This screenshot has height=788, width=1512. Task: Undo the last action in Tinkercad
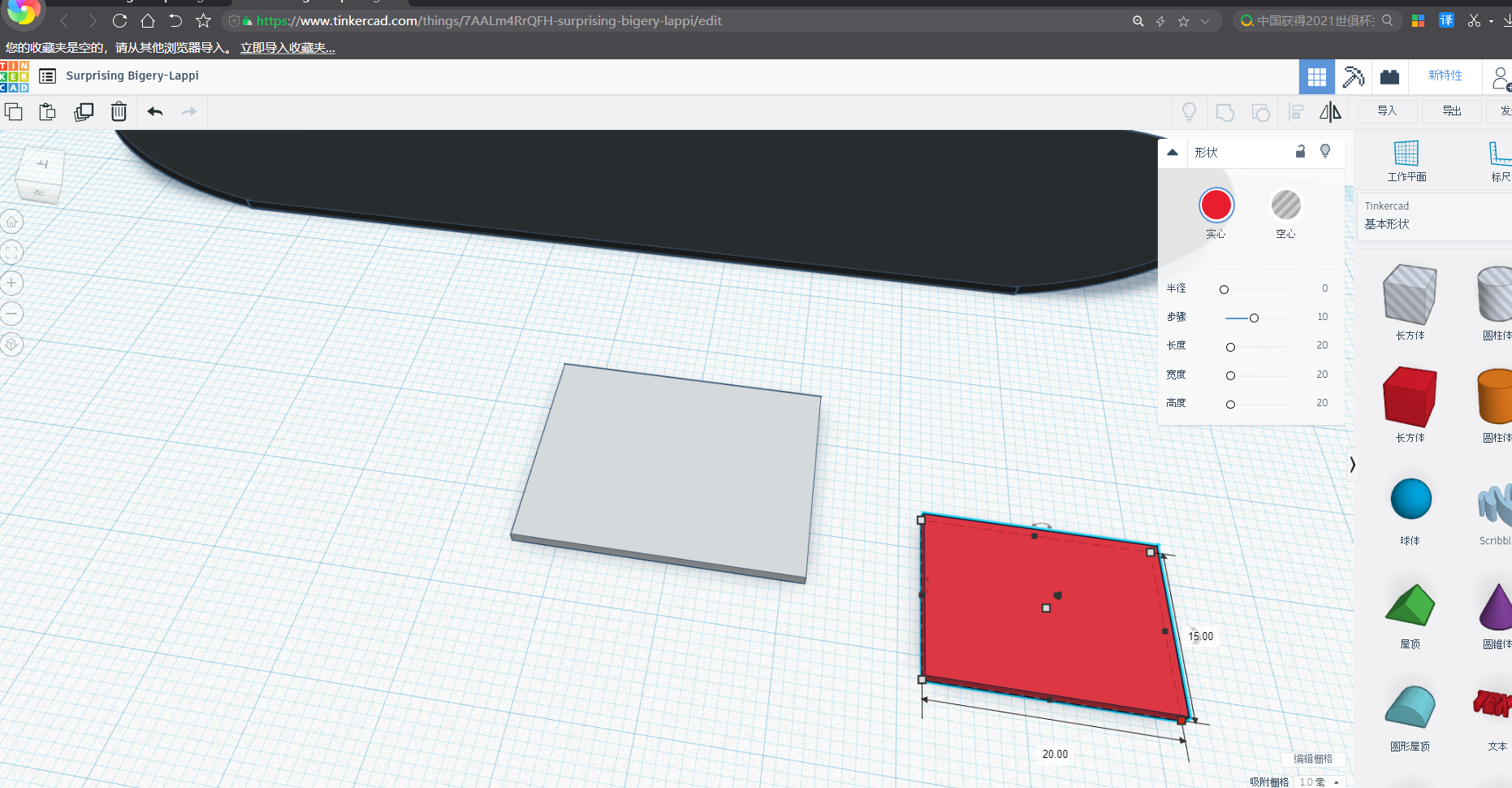[x=155, y=111]
